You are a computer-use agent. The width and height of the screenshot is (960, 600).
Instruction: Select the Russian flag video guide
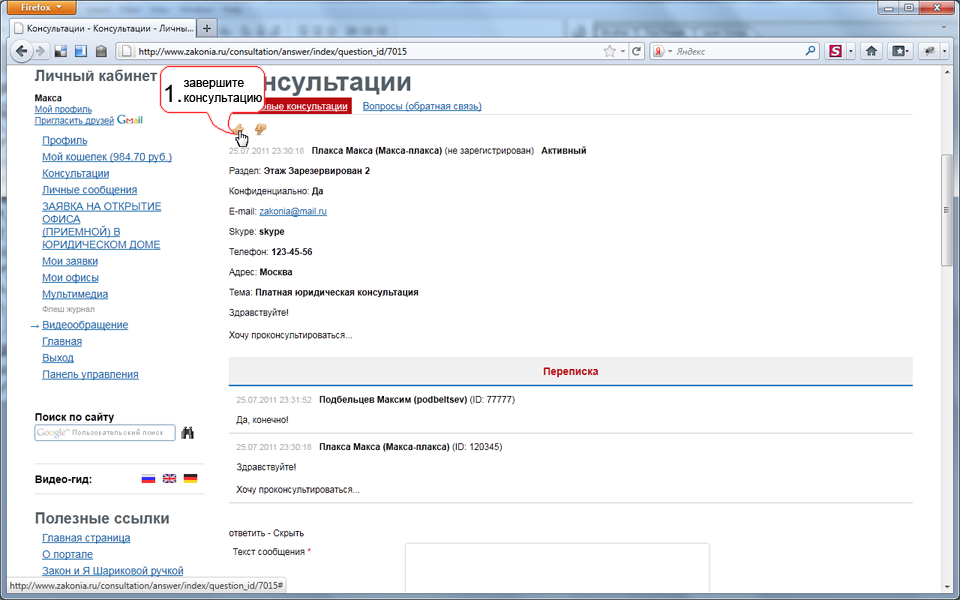[x=148, y=479]
